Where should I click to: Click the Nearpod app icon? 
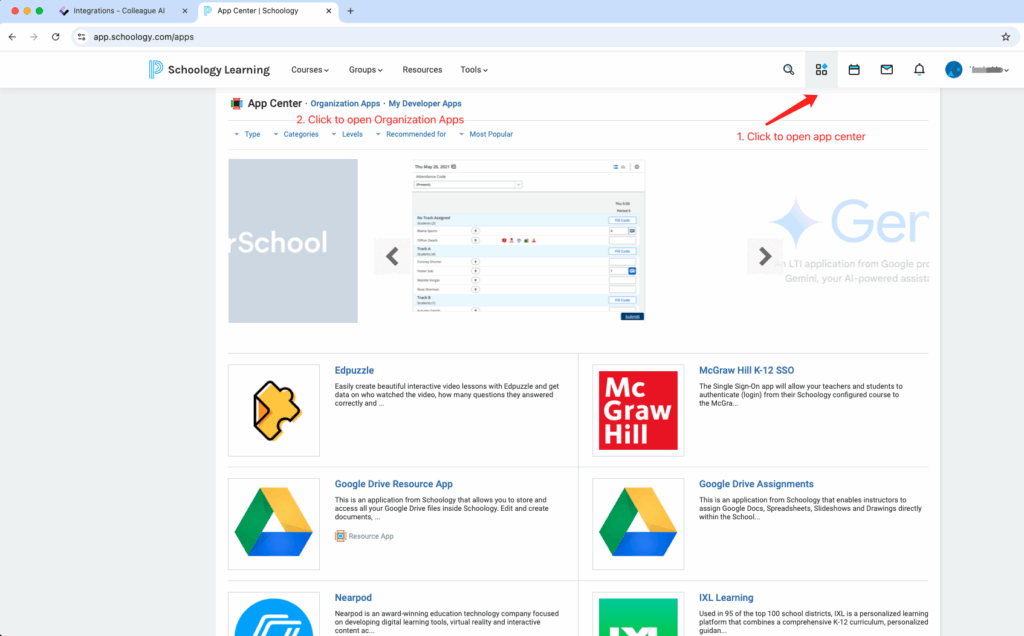[273, 614]
